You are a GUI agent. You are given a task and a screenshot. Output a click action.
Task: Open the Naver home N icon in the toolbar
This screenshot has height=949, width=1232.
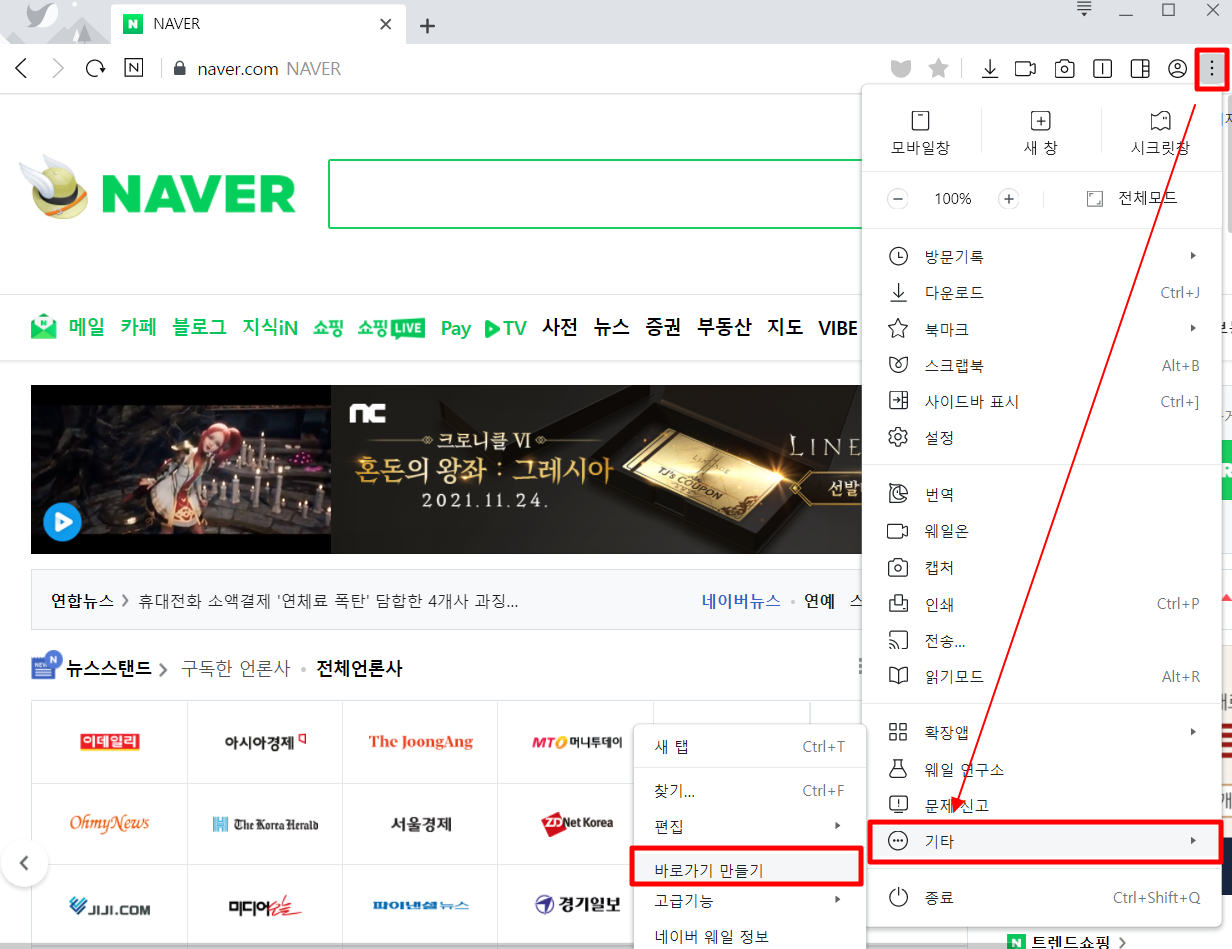click(x=133, y=69)
